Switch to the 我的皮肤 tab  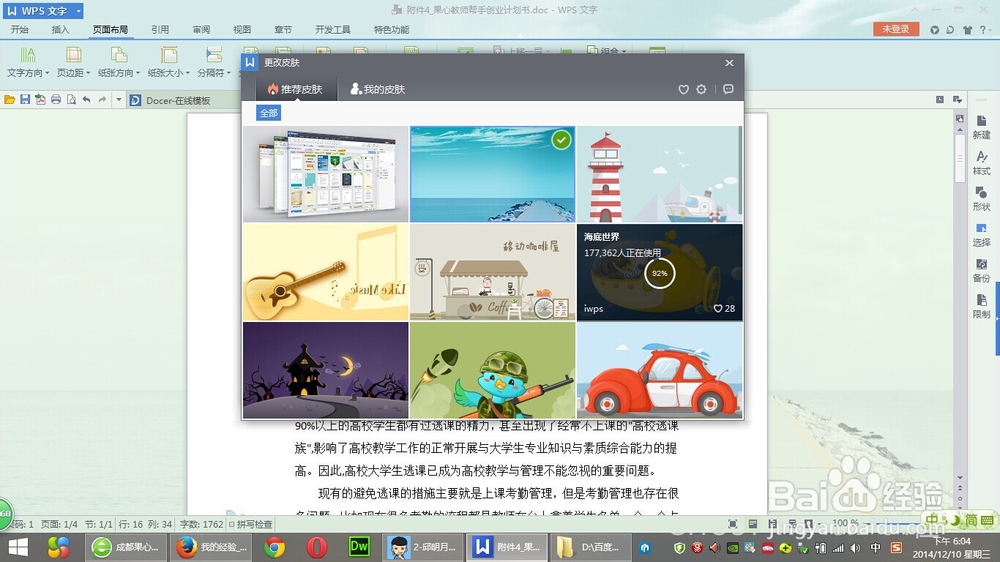(x=378, y=89)
